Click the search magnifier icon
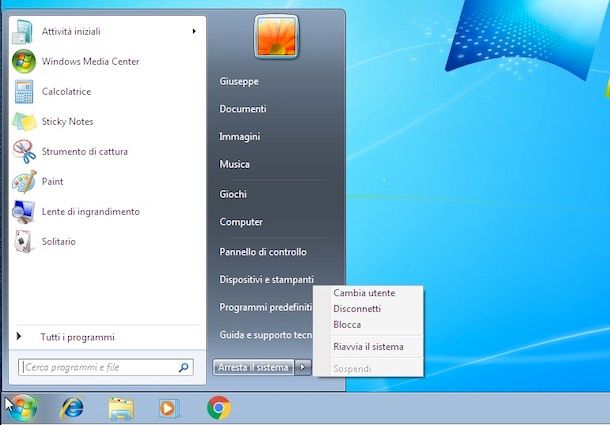The width and height of the screenshot is (610, 425). (183, 367)
